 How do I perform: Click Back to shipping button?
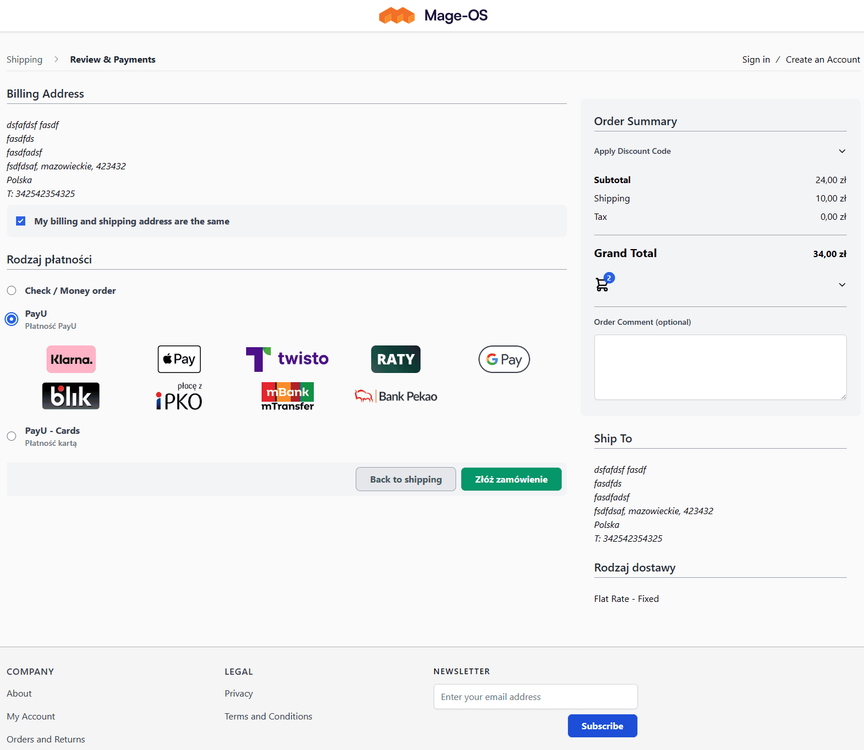tap(406, 479)
